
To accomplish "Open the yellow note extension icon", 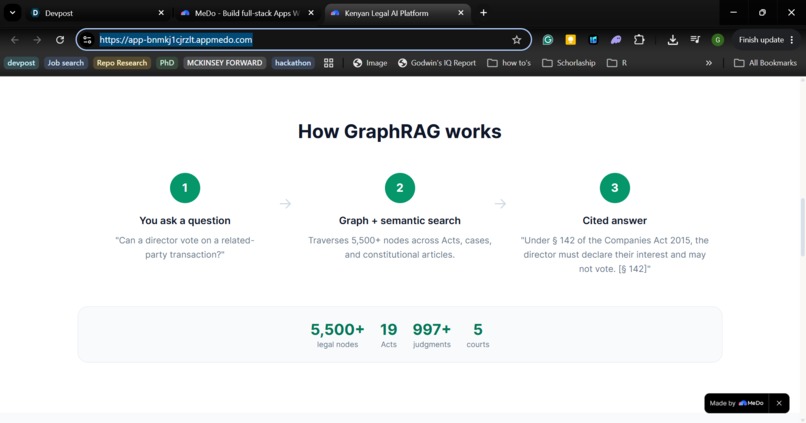I will (570, 40).
